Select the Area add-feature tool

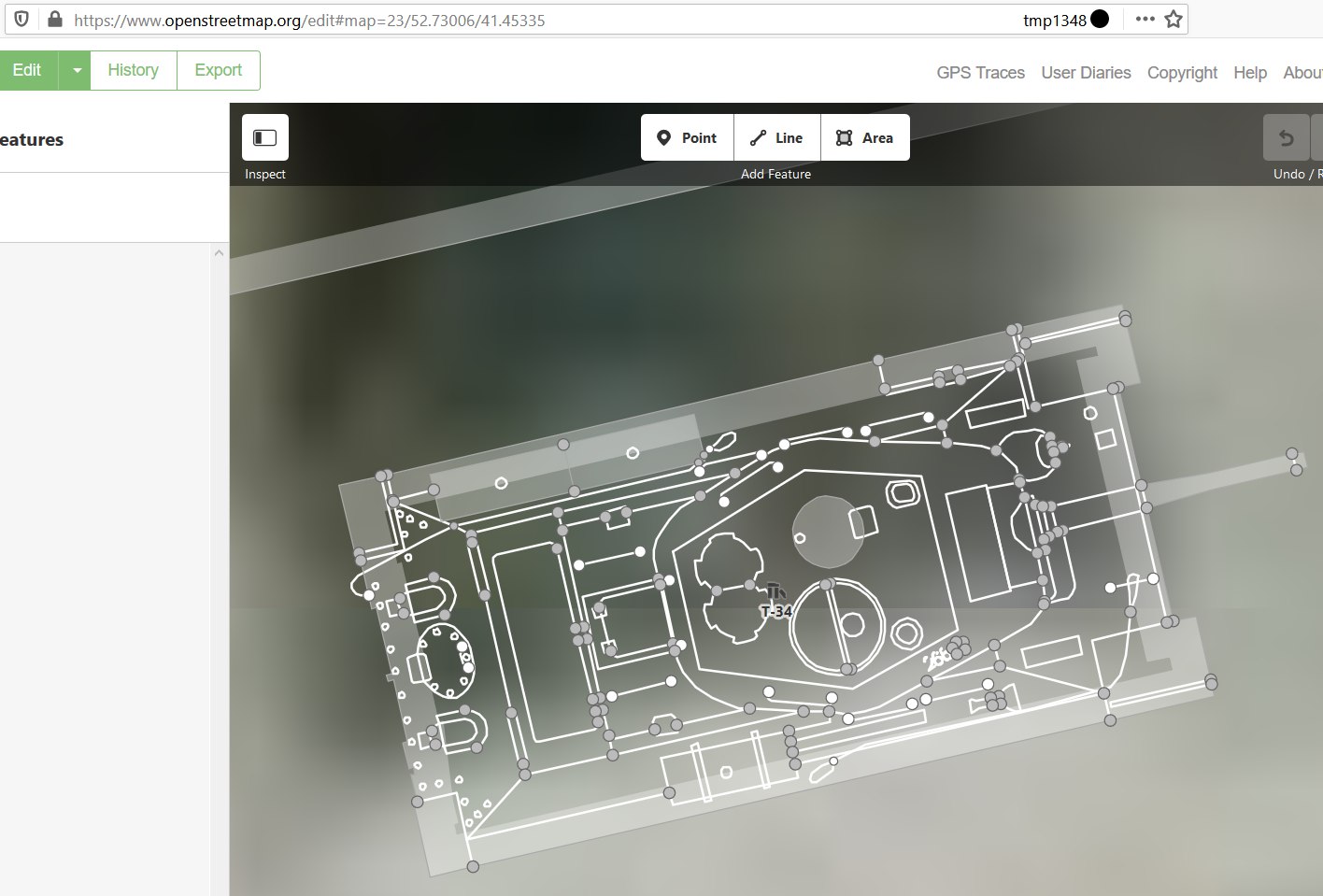[x=865, y=137]
